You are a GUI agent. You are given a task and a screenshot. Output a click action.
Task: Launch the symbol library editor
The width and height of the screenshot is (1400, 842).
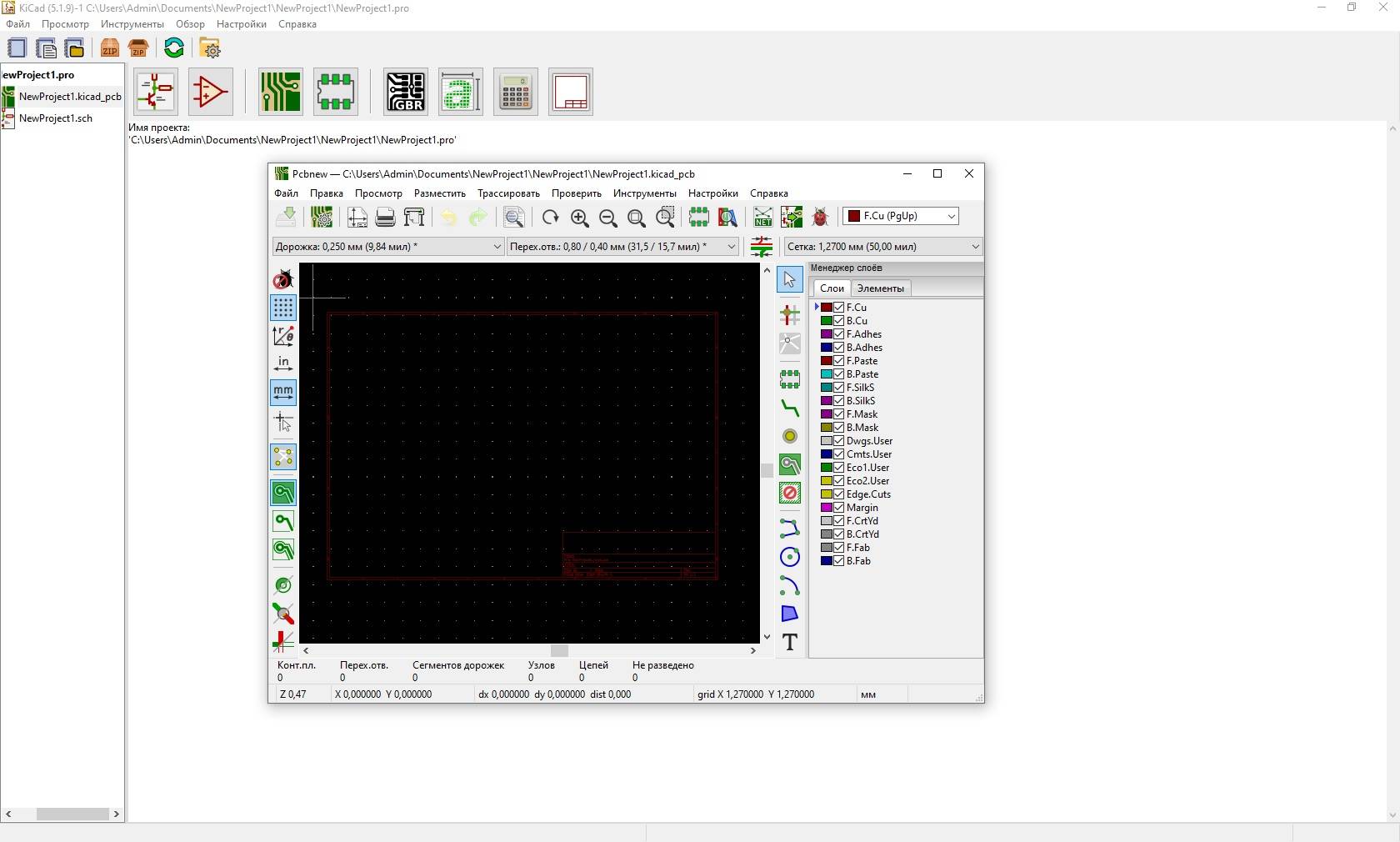(211, 92)
